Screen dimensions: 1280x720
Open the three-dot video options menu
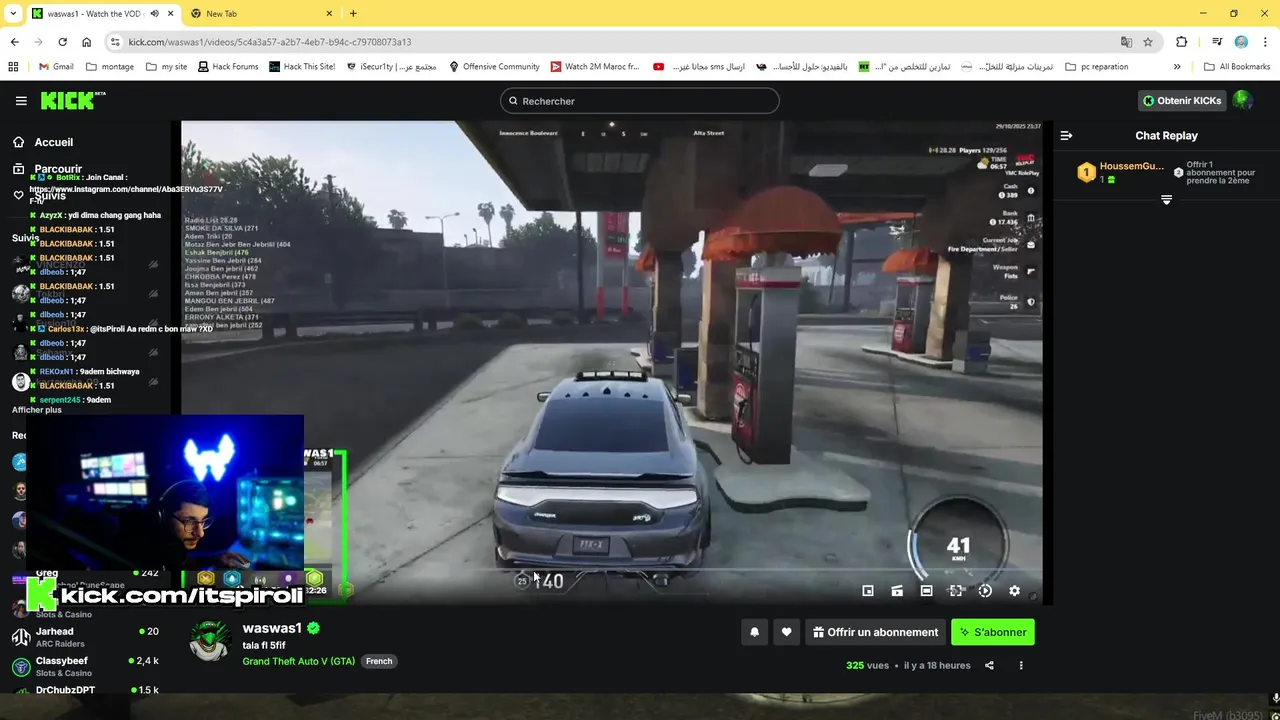pyautogui.click(x=1021, y=665)
